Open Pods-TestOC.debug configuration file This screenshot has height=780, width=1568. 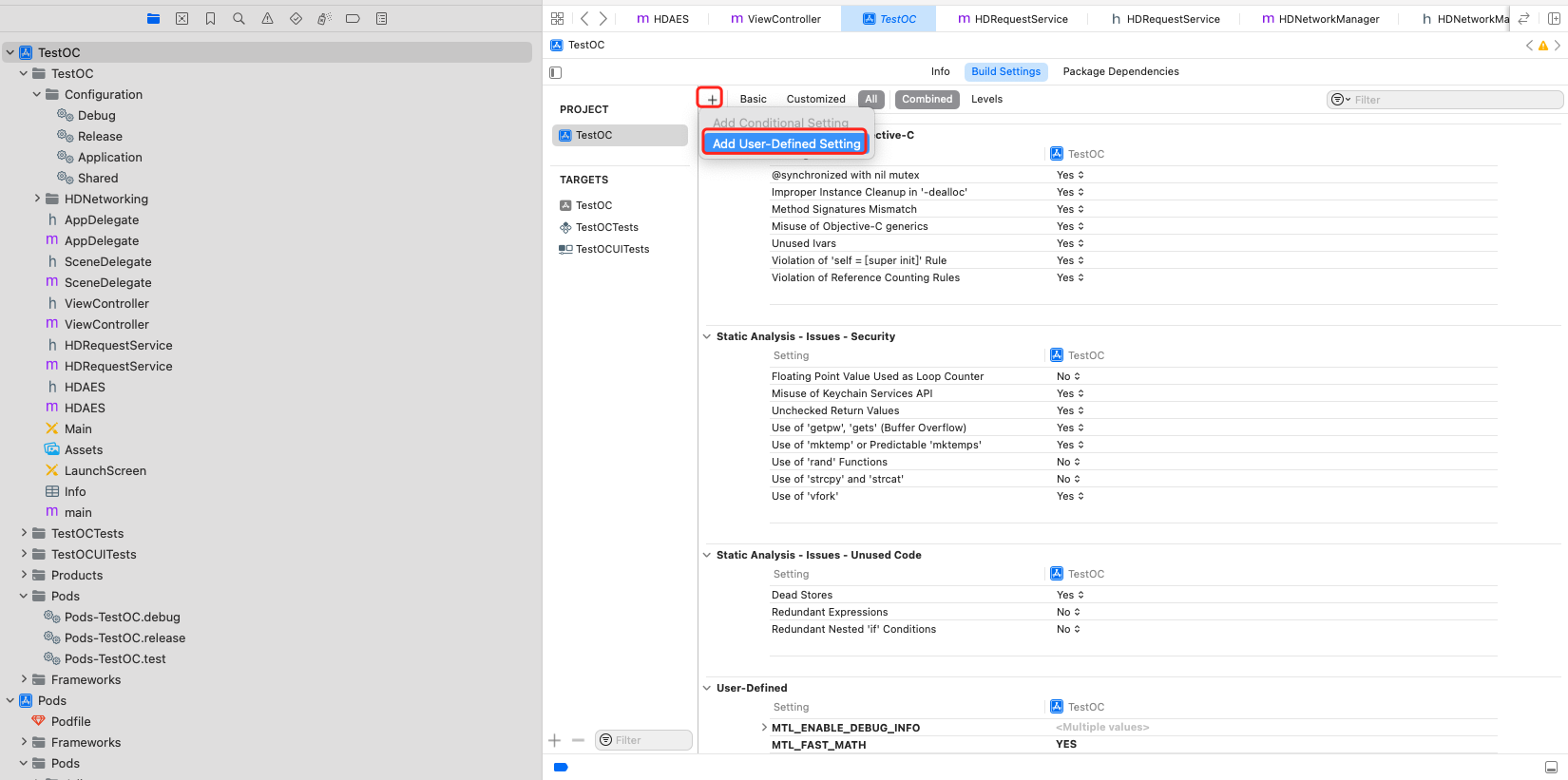[122, 617]
